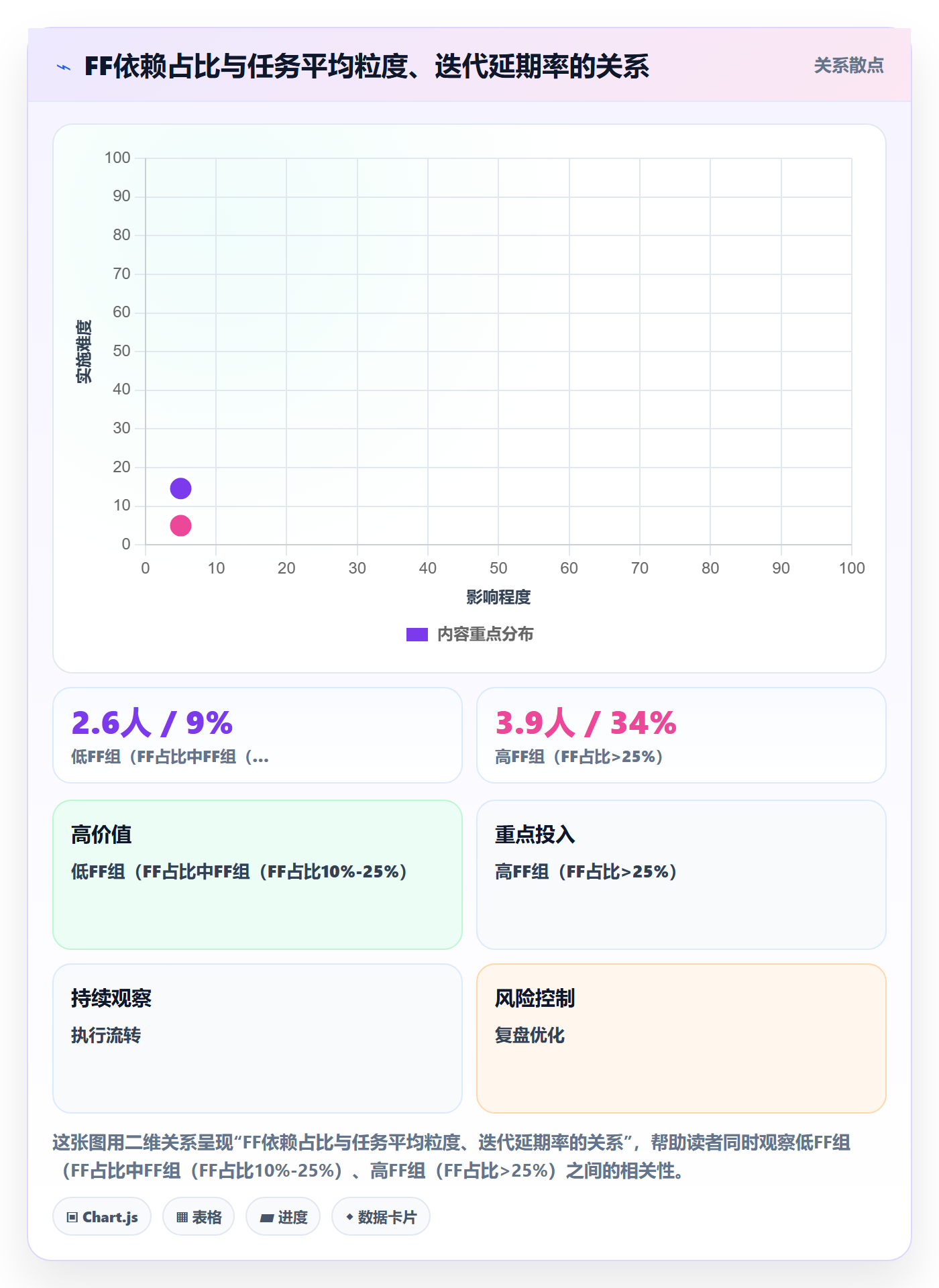Click the 内容重点分布 legend label
This screenshot has height=1288, width=939.
click(485, 635)
